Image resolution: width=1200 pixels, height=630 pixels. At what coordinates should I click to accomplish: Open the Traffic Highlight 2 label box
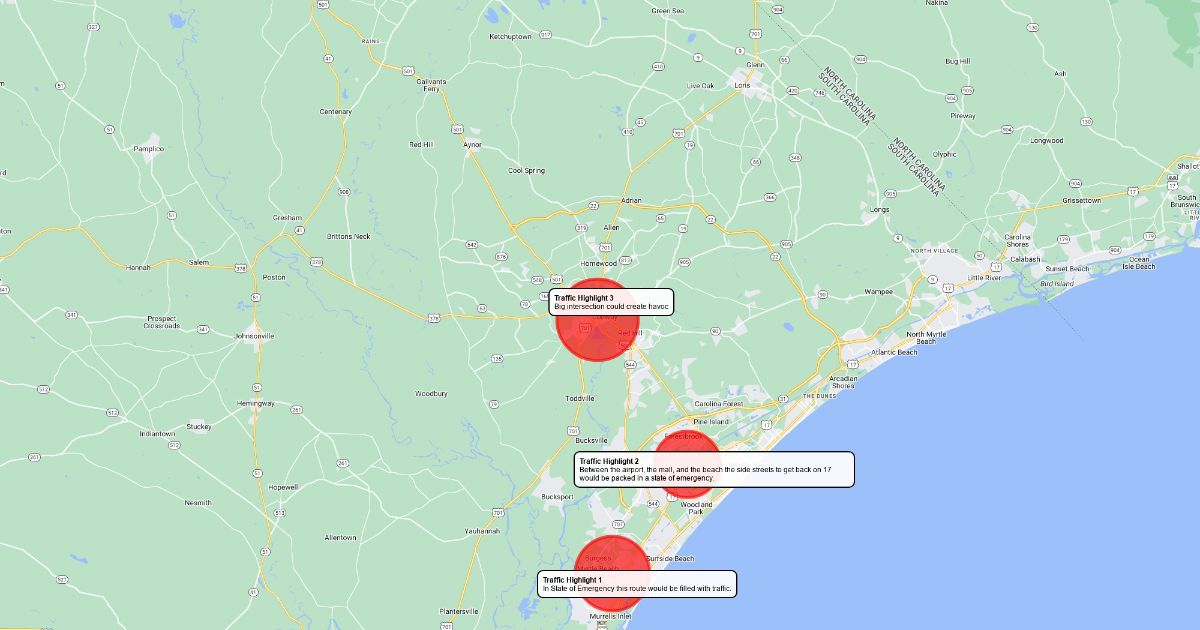tap(714, 469)
